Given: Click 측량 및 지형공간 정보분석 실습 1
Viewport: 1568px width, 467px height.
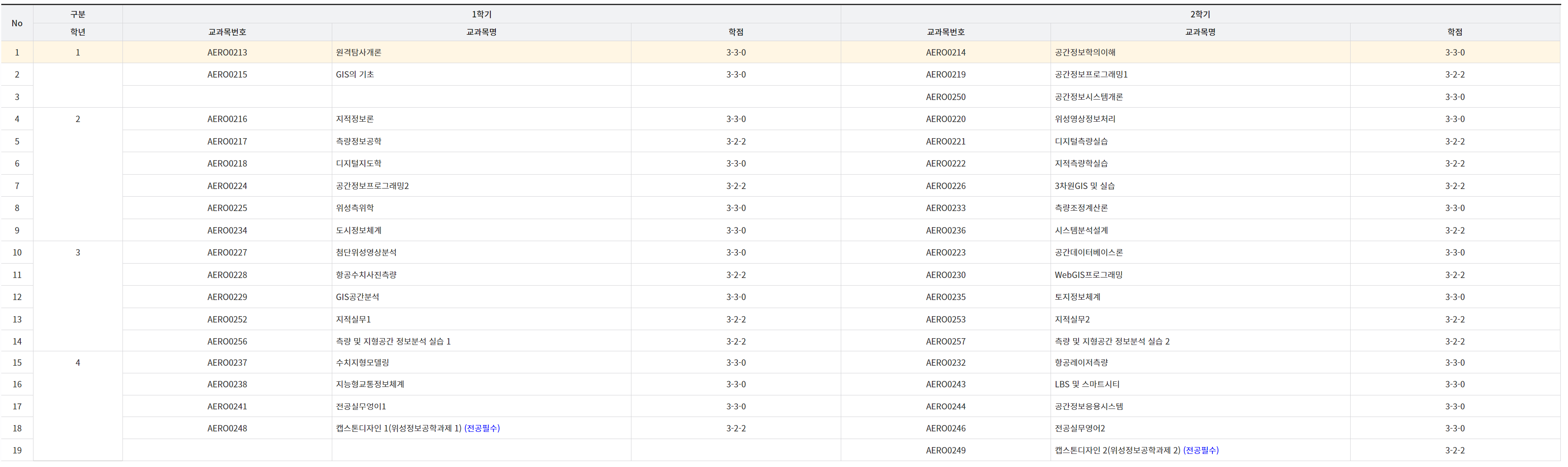Looking at the screenshot, I should pyautogui.click(x=393, y=341).
